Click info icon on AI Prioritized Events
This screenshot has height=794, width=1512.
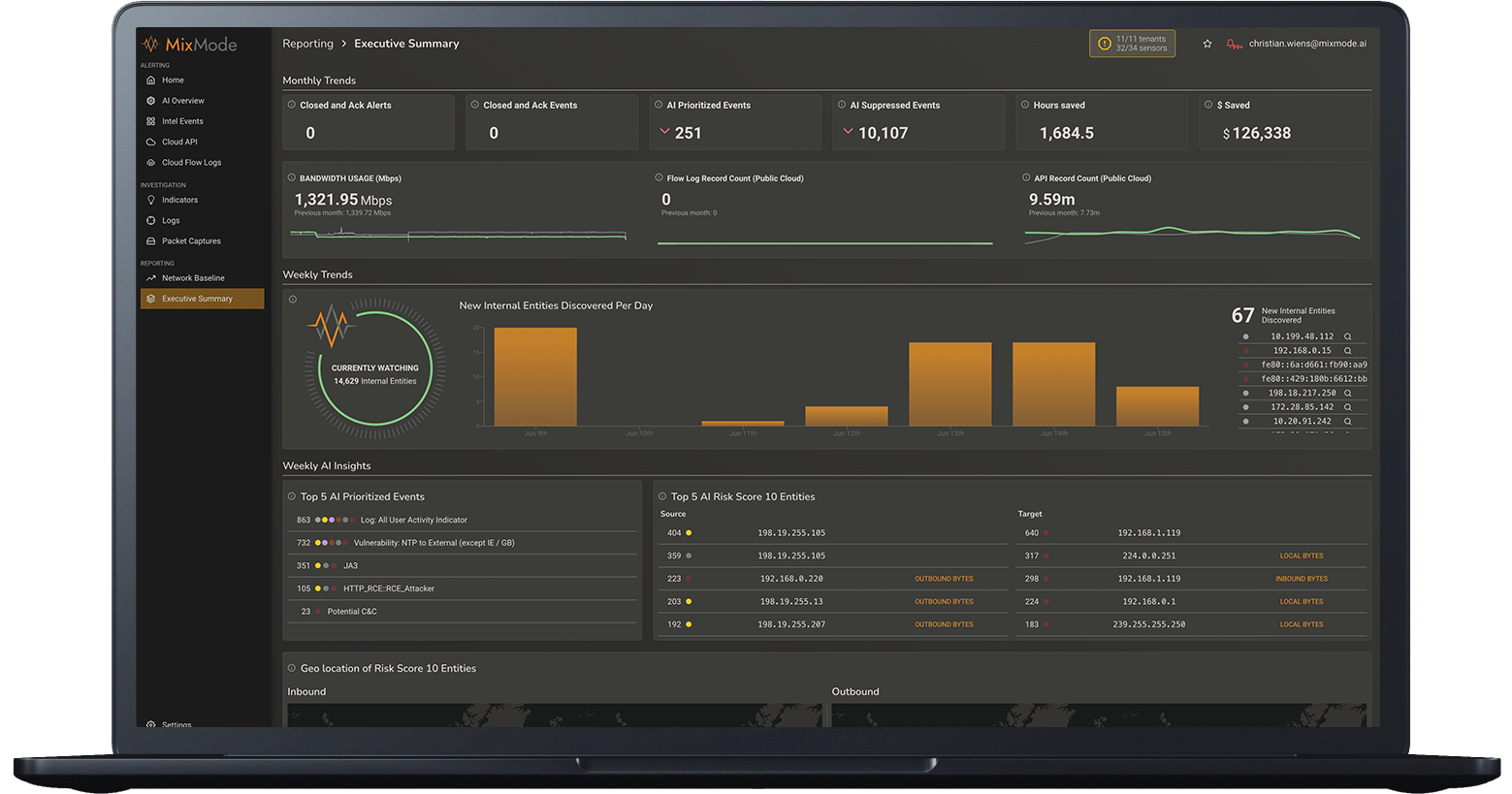[659, 105]
